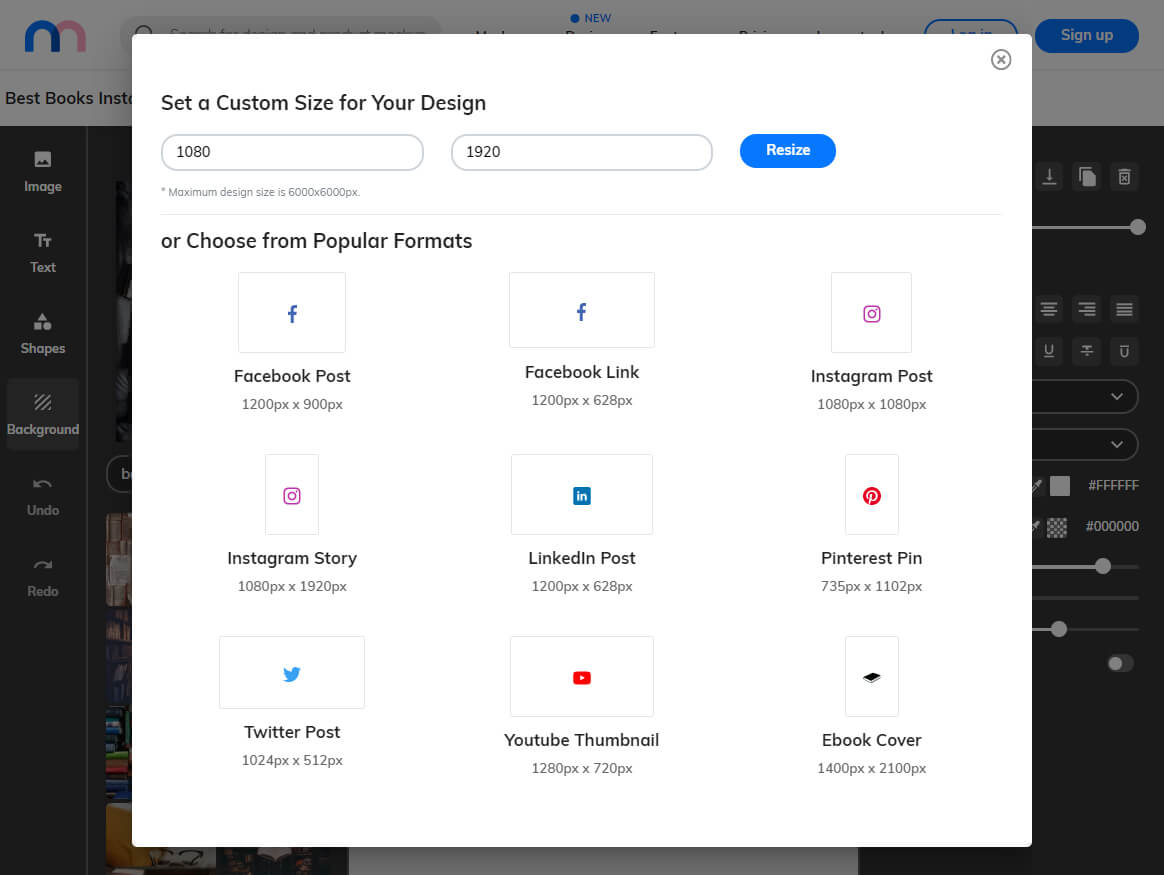This screenshot has height=875, width=1164.
Task: Toggle overline text formatting
Action: pos(1125,351)
